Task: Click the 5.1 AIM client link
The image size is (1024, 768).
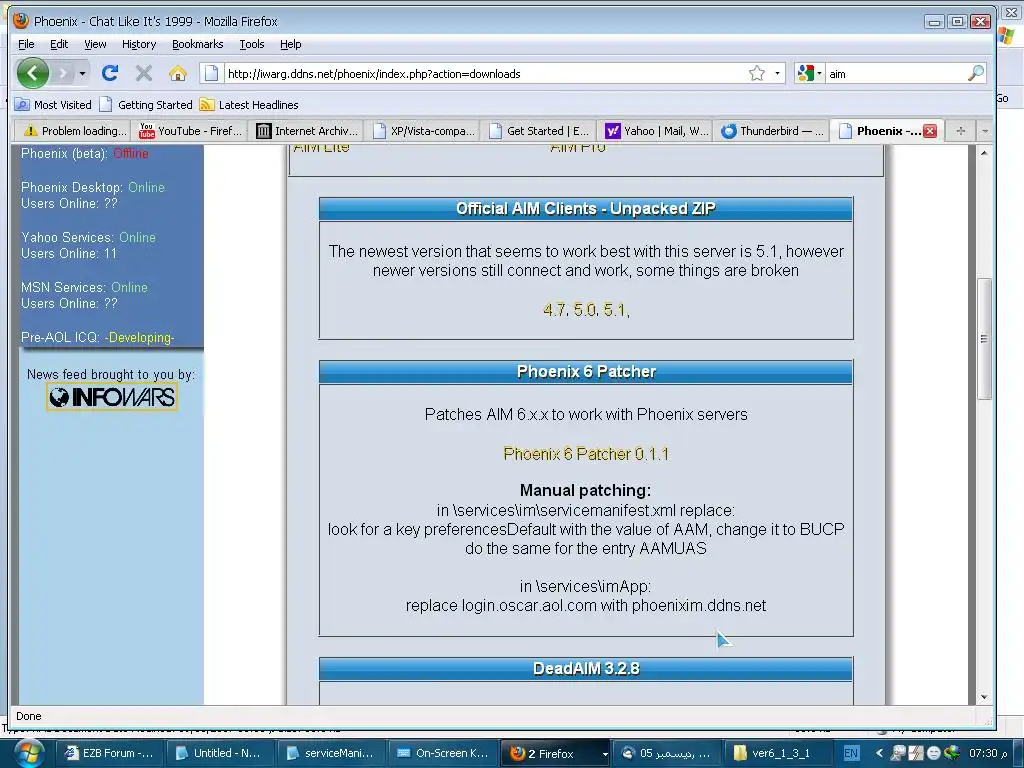Action: pyautogui.click(x=615, y=310)
